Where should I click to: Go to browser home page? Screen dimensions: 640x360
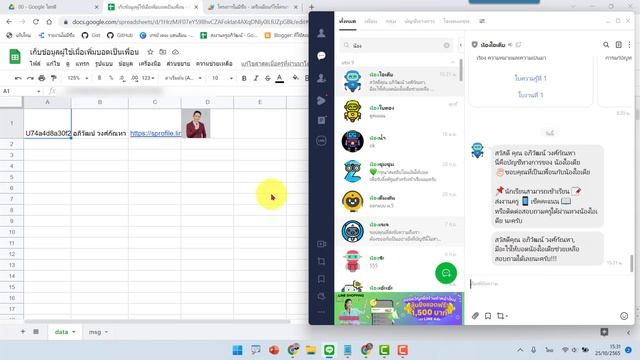point(49,22)
